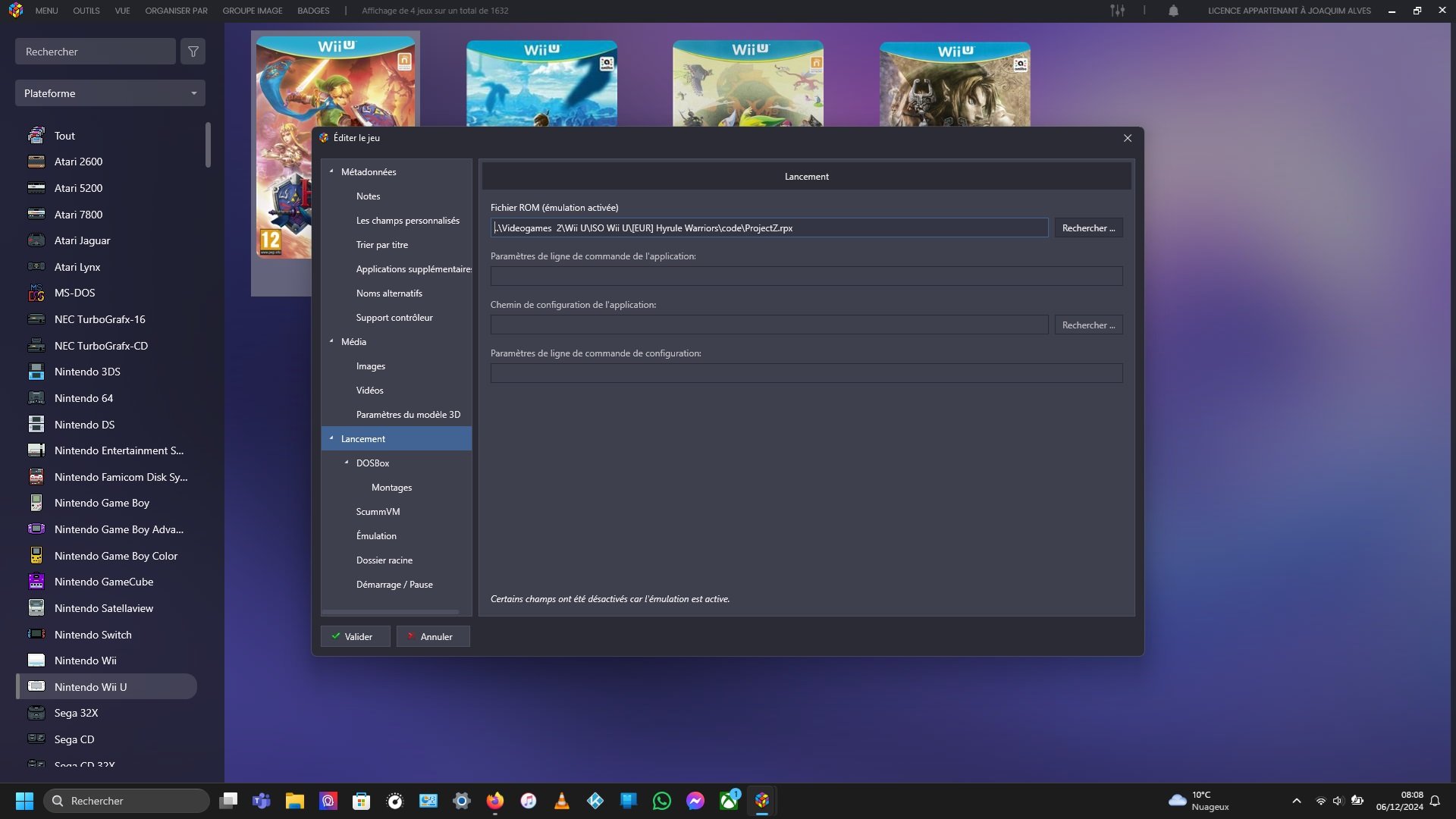Open WhatsApp from the taskbar
The height and width of the screenshot is (819, 1456).
coord(661,801)
